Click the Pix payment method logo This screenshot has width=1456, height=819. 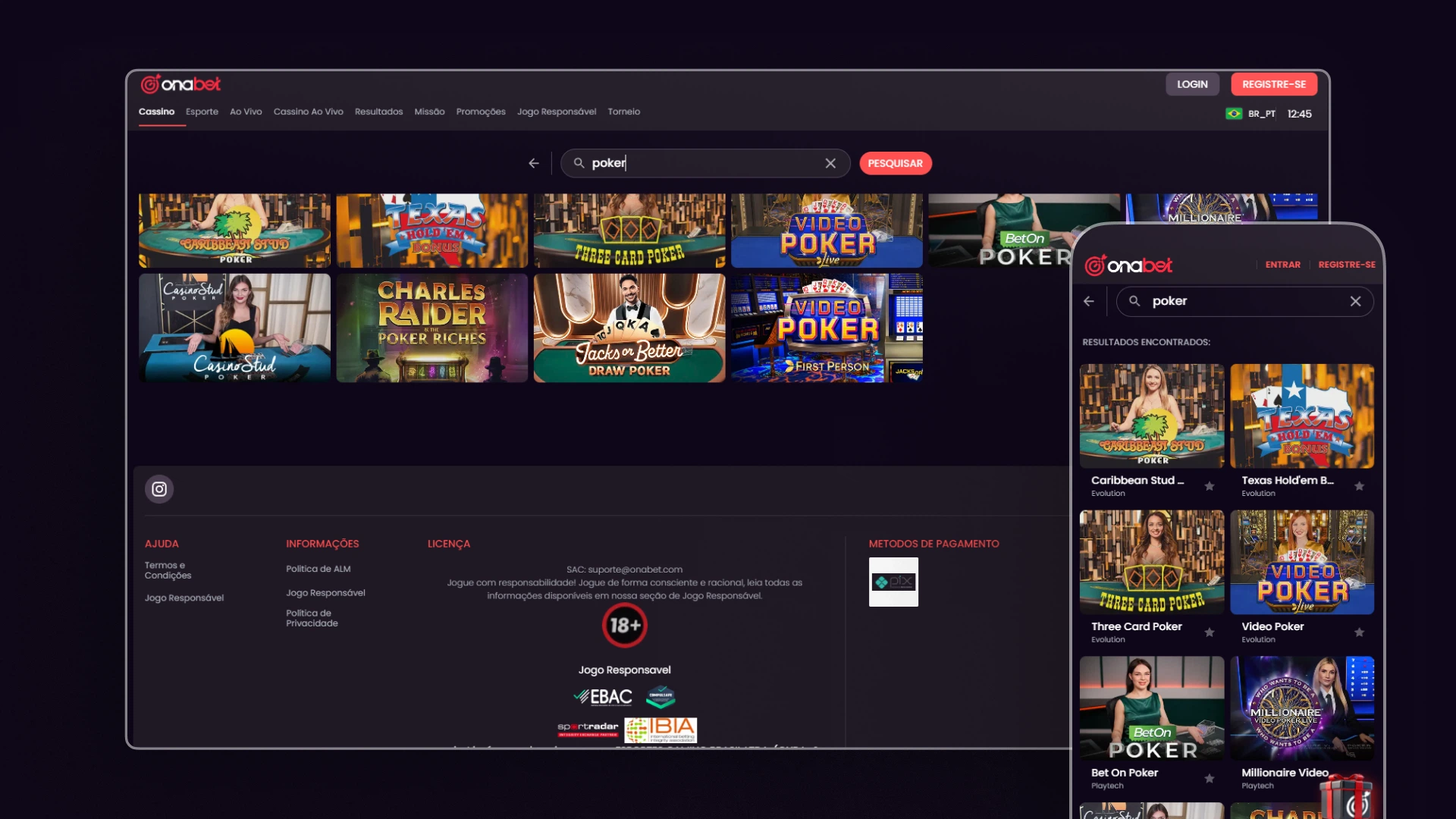point(893,582)
